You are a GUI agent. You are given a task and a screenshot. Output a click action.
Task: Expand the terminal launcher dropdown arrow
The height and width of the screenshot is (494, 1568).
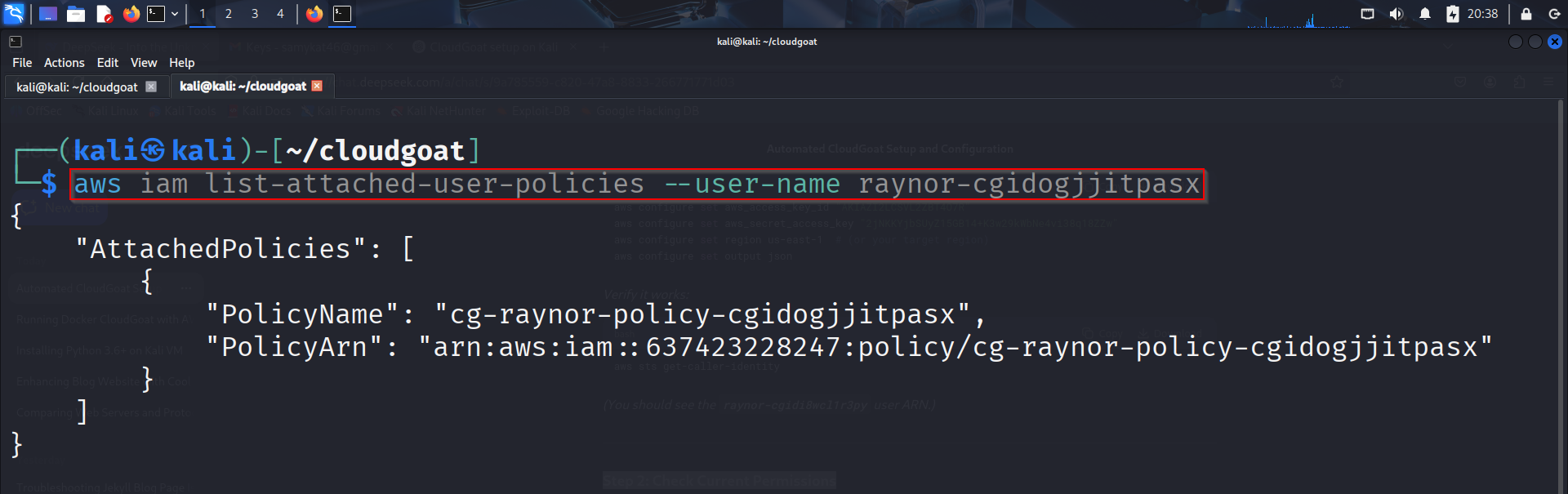point(175,14)
